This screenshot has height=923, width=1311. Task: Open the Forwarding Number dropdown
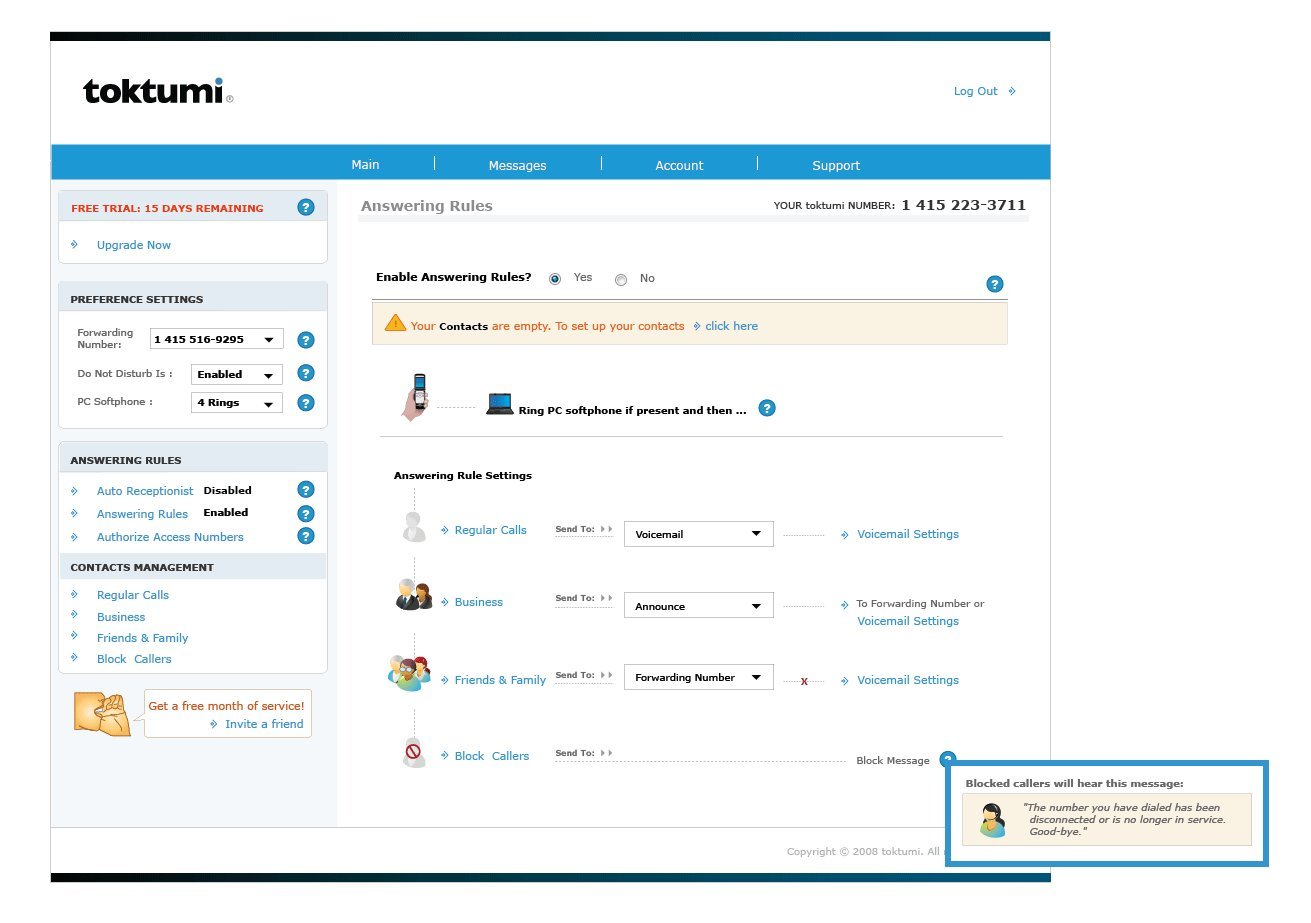click(x=217, y=339)
